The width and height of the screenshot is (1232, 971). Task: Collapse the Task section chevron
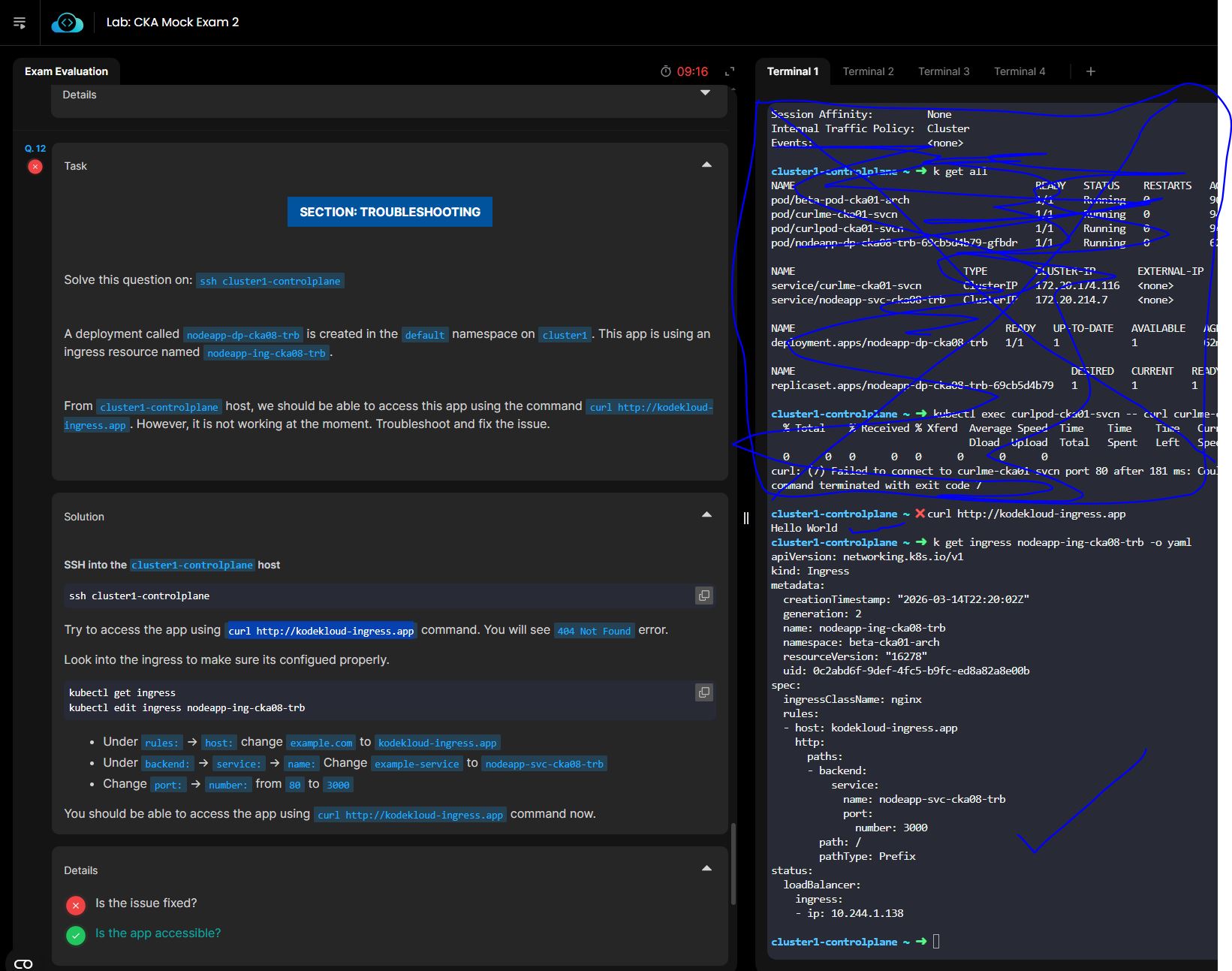tap(706, 164)
